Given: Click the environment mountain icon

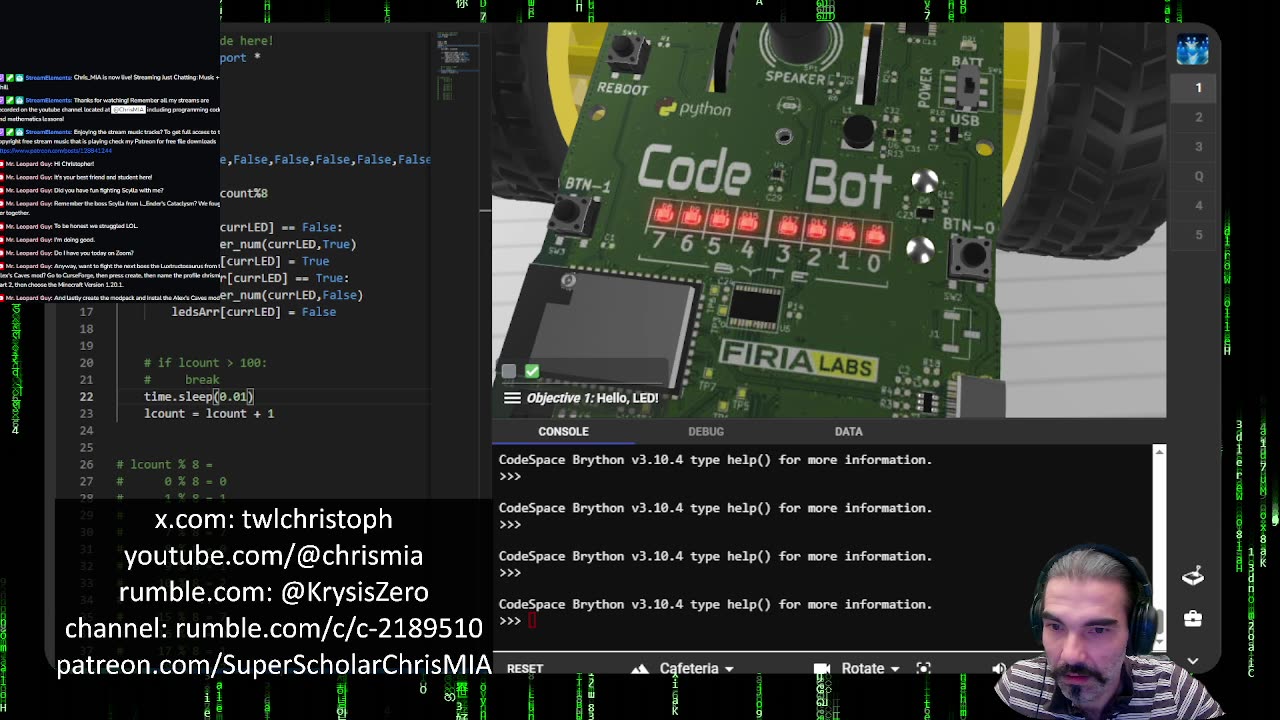Looking at the screenshot, I should click(639, 669).
